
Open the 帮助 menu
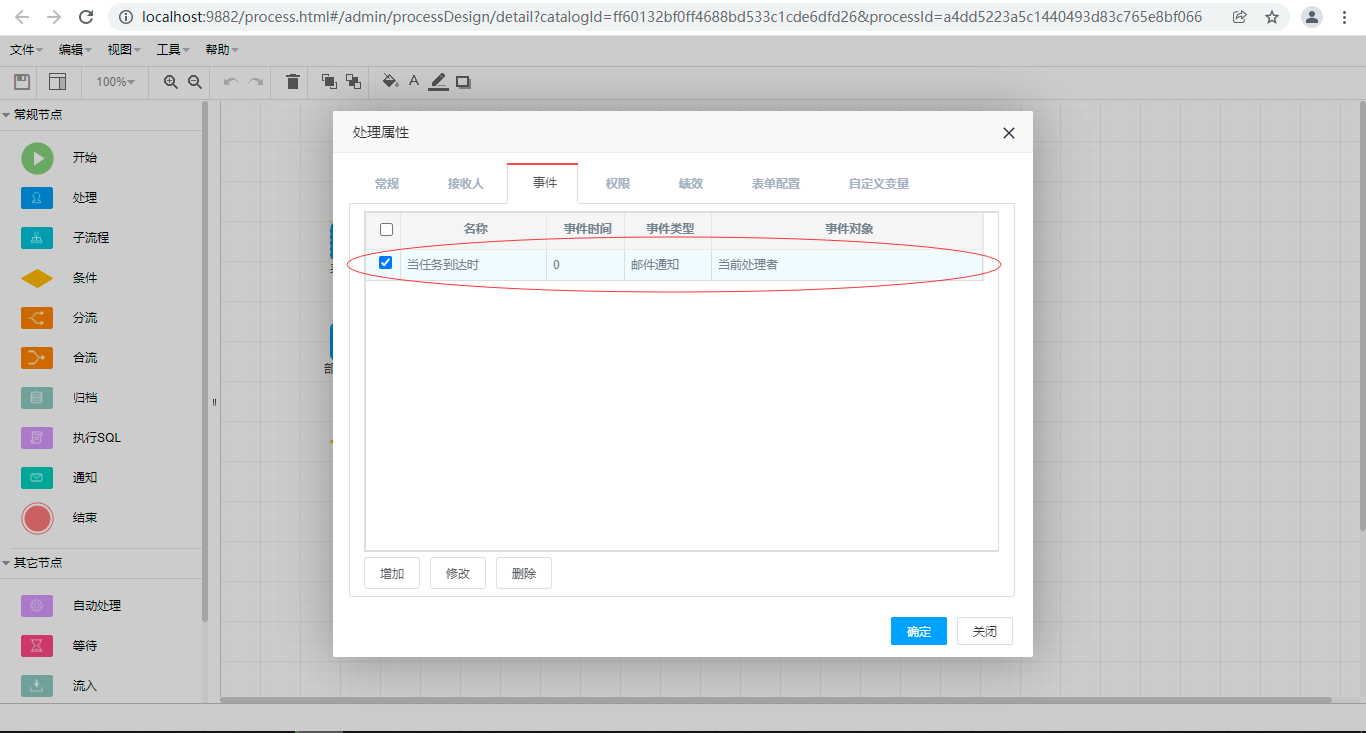coord(221,50)
